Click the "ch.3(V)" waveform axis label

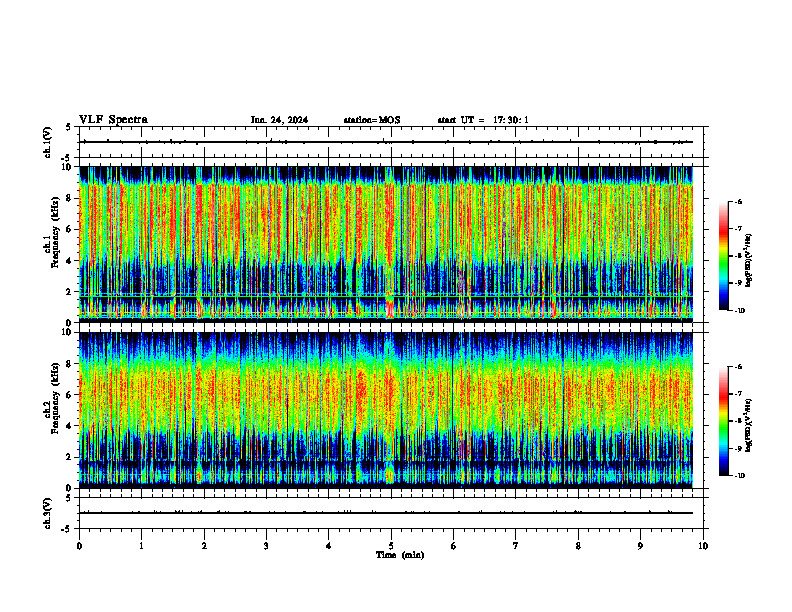(x=48, y=513)
